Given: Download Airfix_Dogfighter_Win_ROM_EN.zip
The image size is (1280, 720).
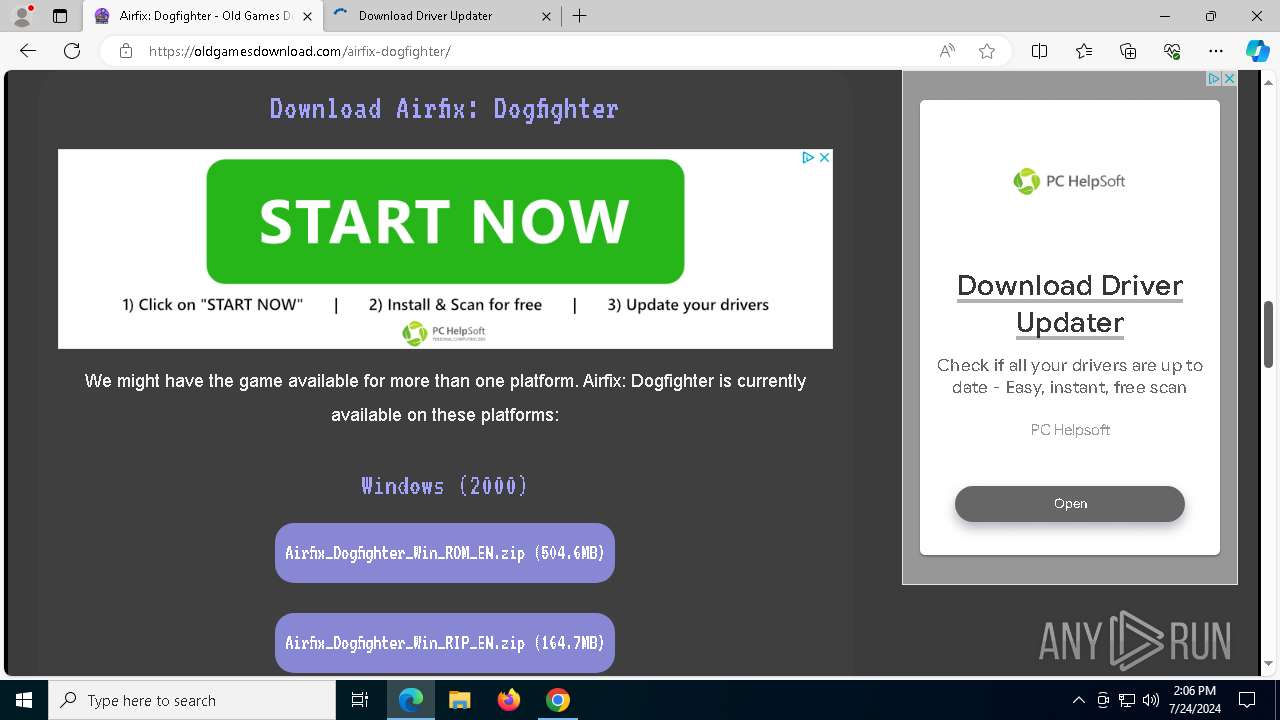Looking at the screenshot, I should point(445,553).
